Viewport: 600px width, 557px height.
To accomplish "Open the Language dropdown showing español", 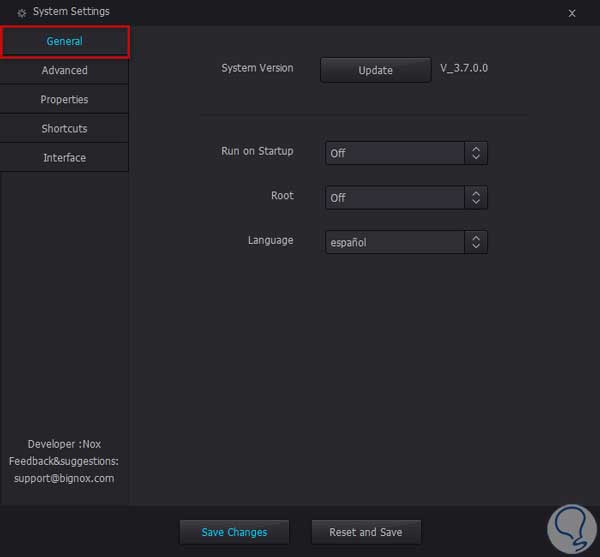I will (x=406, y=242).
